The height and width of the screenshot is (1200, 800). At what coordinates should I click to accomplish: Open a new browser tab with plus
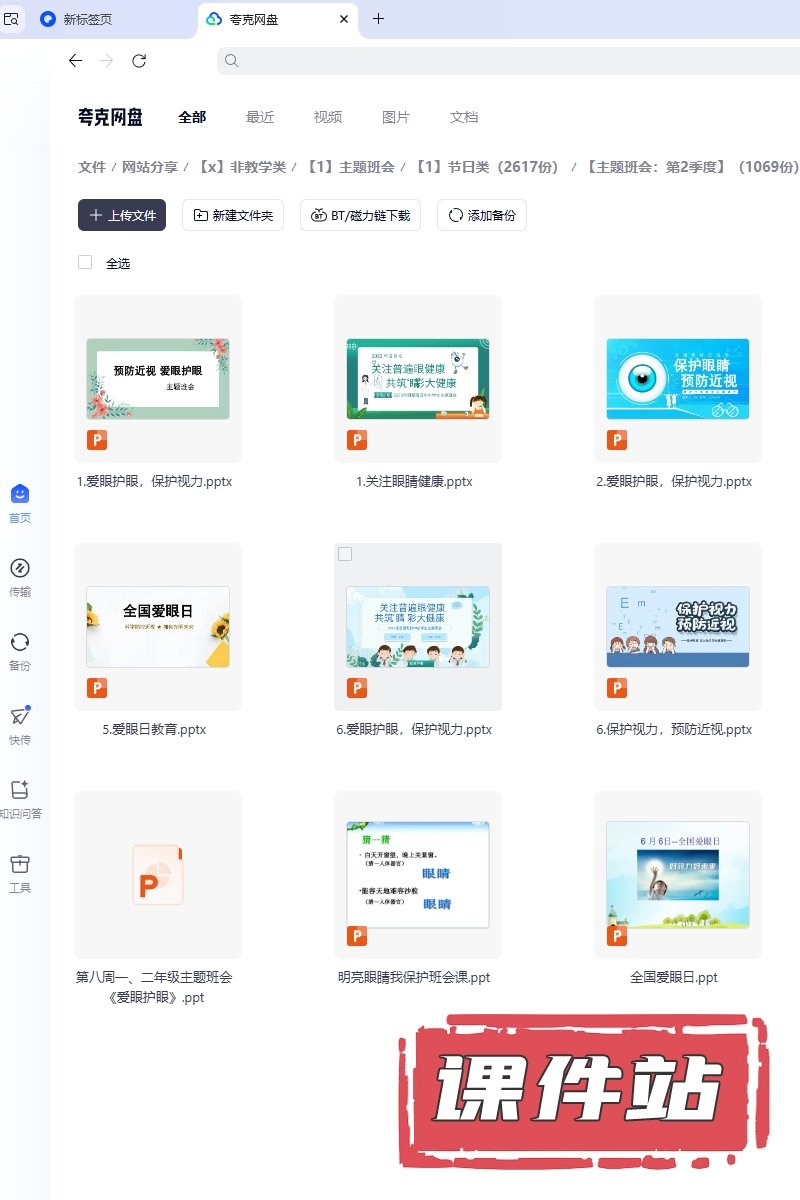point(378,19)
